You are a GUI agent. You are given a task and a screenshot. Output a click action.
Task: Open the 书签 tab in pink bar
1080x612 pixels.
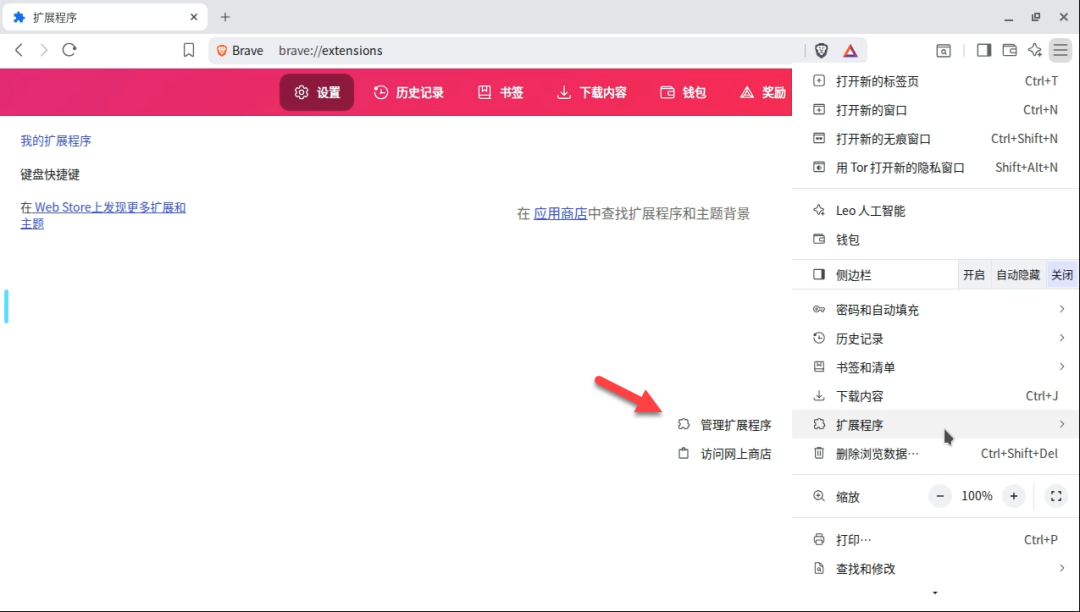[501, 92]
